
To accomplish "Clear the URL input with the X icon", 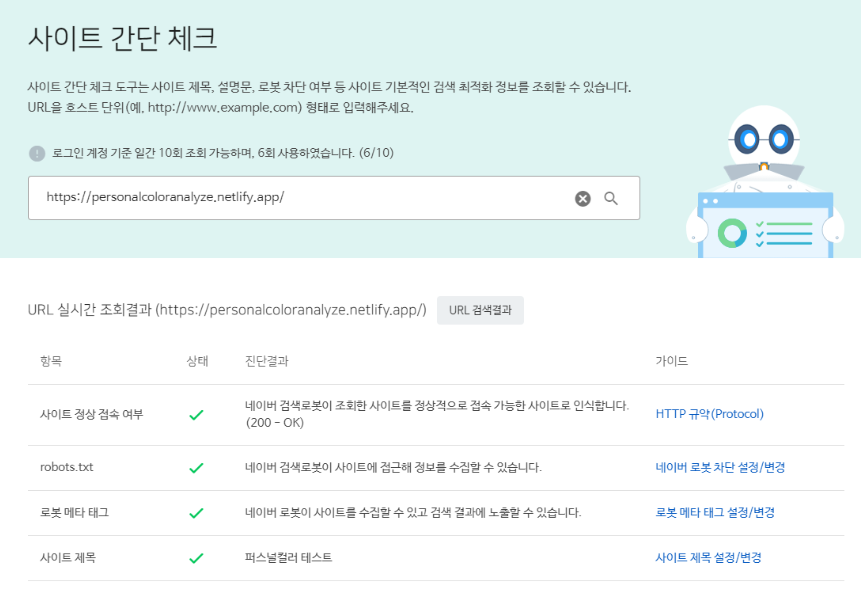I will (x=583, y=199).
